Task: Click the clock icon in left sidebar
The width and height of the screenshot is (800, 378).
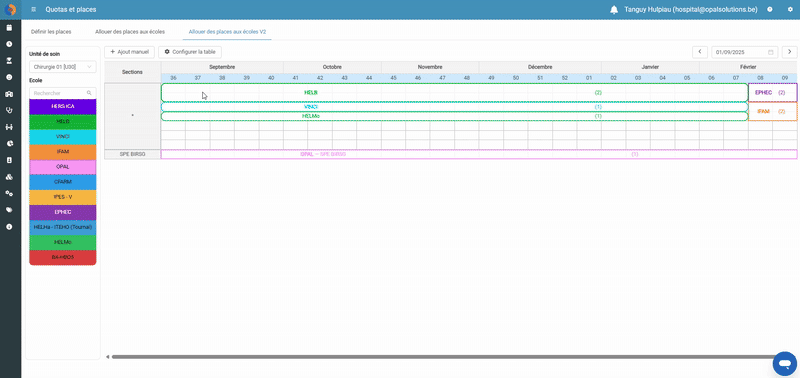Action: pos(9,44)
